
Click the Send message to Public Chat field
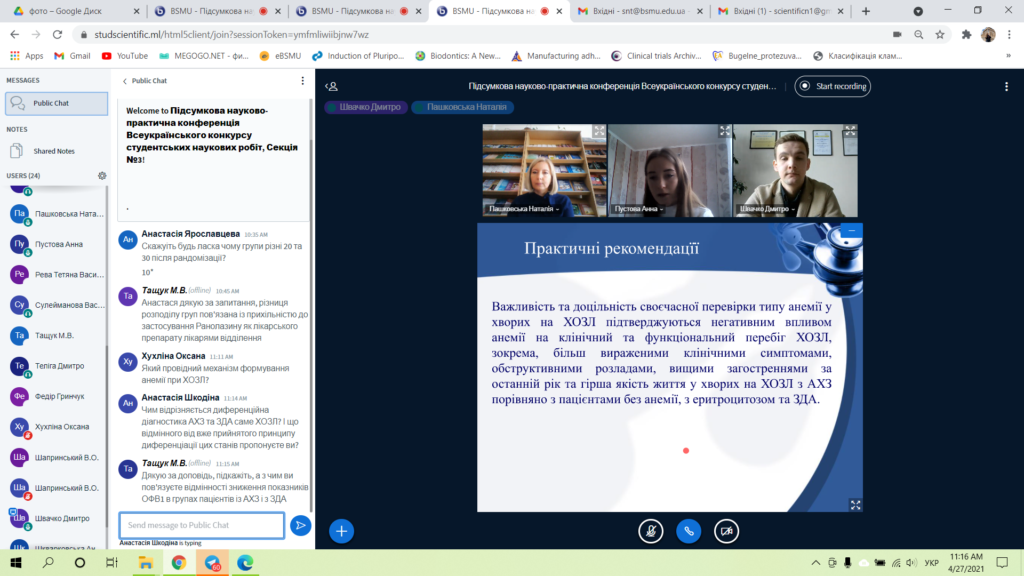(201, 525)
